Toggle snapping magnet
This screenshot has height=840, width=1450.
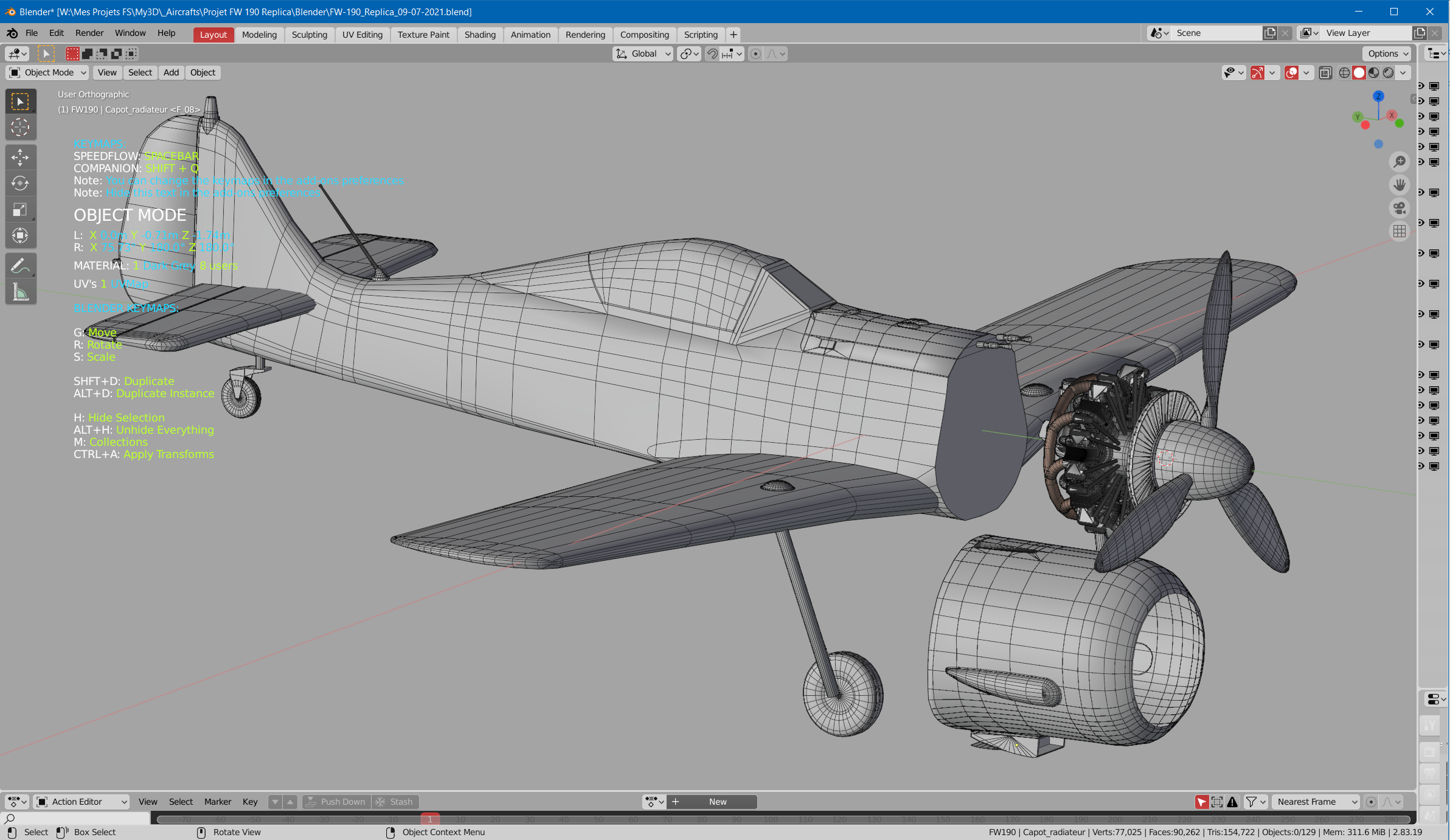(712, 54)
